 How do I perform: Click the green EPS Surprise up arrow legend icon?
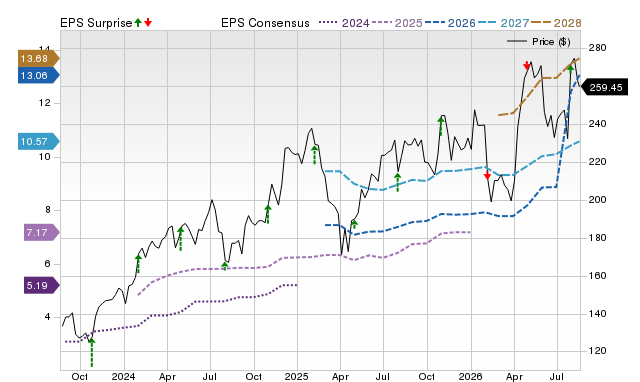click(x=138, y=23)
